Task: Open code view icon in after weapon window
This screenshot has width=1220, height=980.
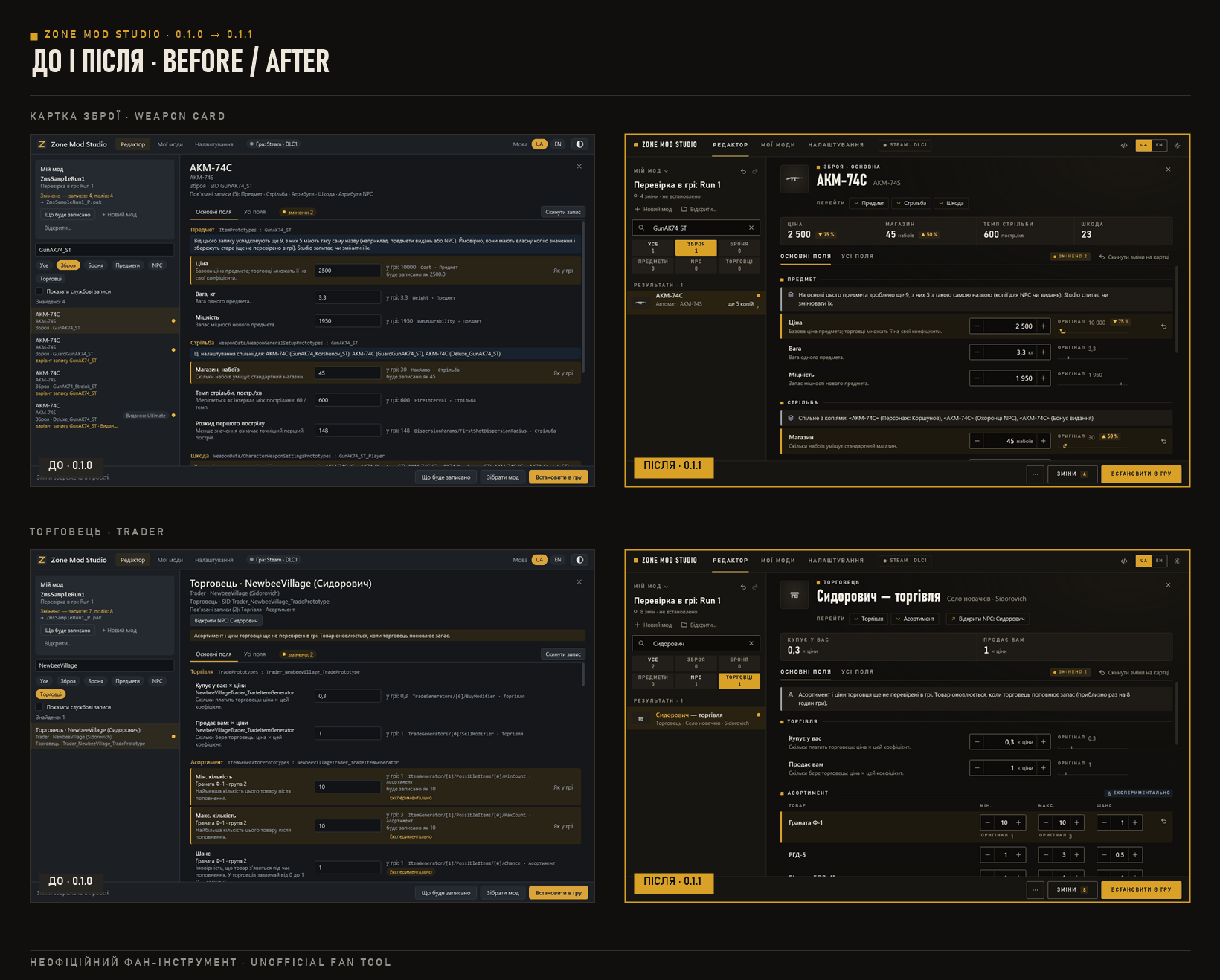Action: click(1124, 145)
